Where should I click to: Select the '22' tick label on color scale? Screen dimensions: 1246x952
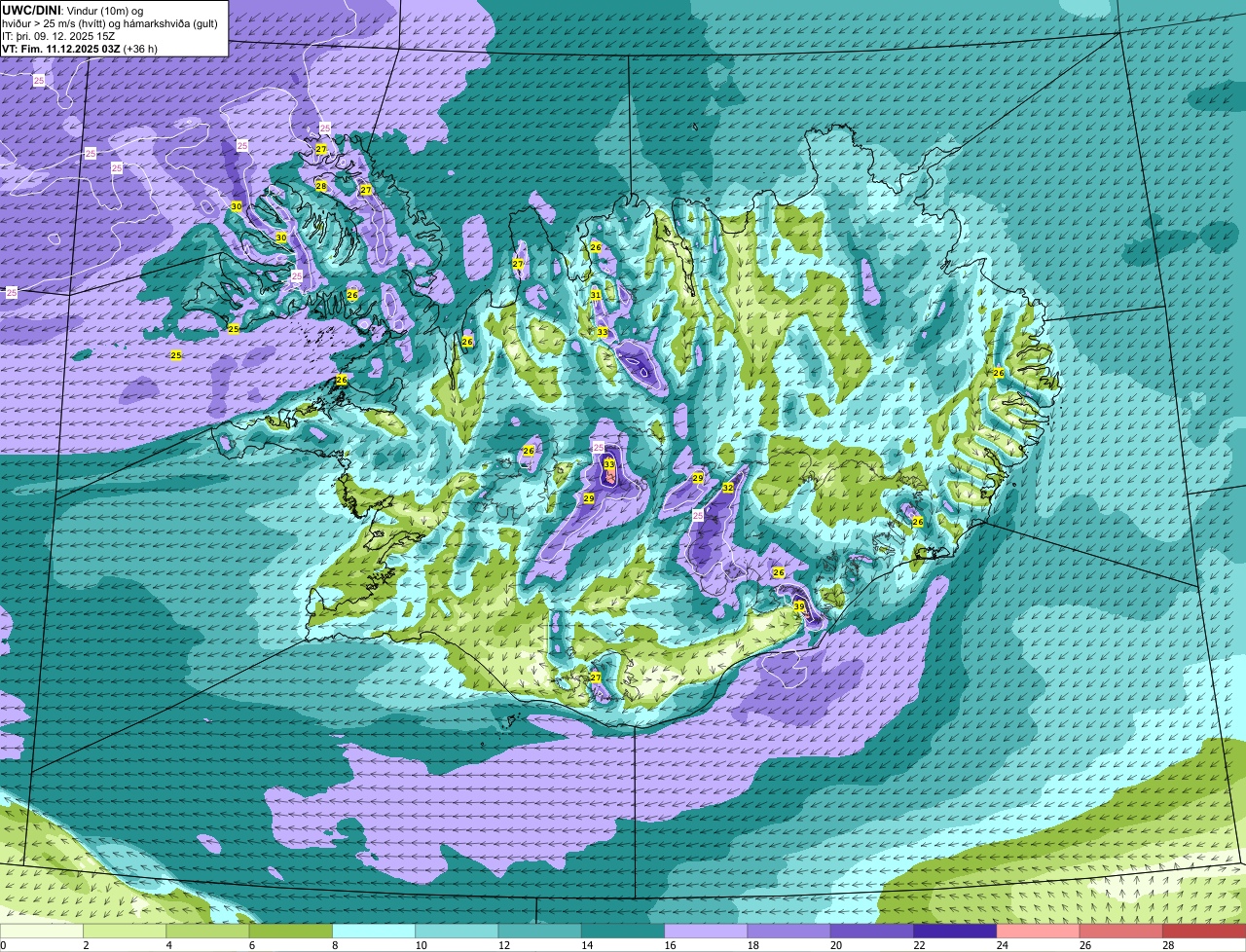pyautogui.click(x=919, y=945)
